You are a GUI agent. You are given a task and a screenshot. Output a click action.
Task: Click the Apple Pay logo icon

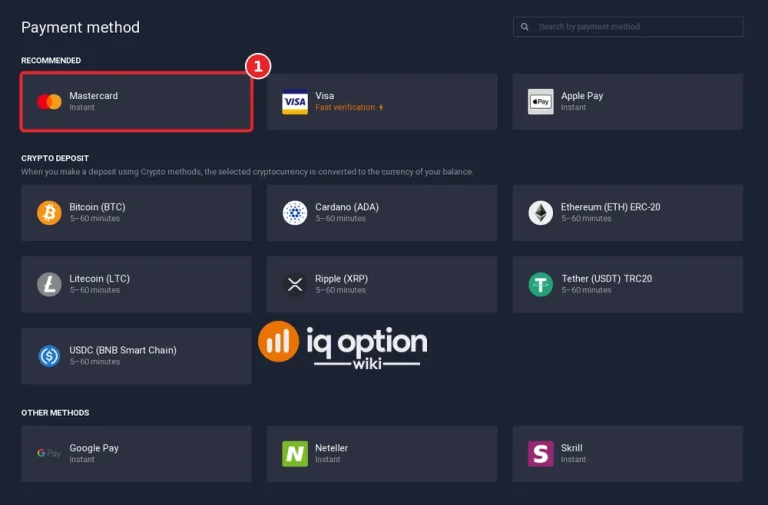[x=541, y=102]
